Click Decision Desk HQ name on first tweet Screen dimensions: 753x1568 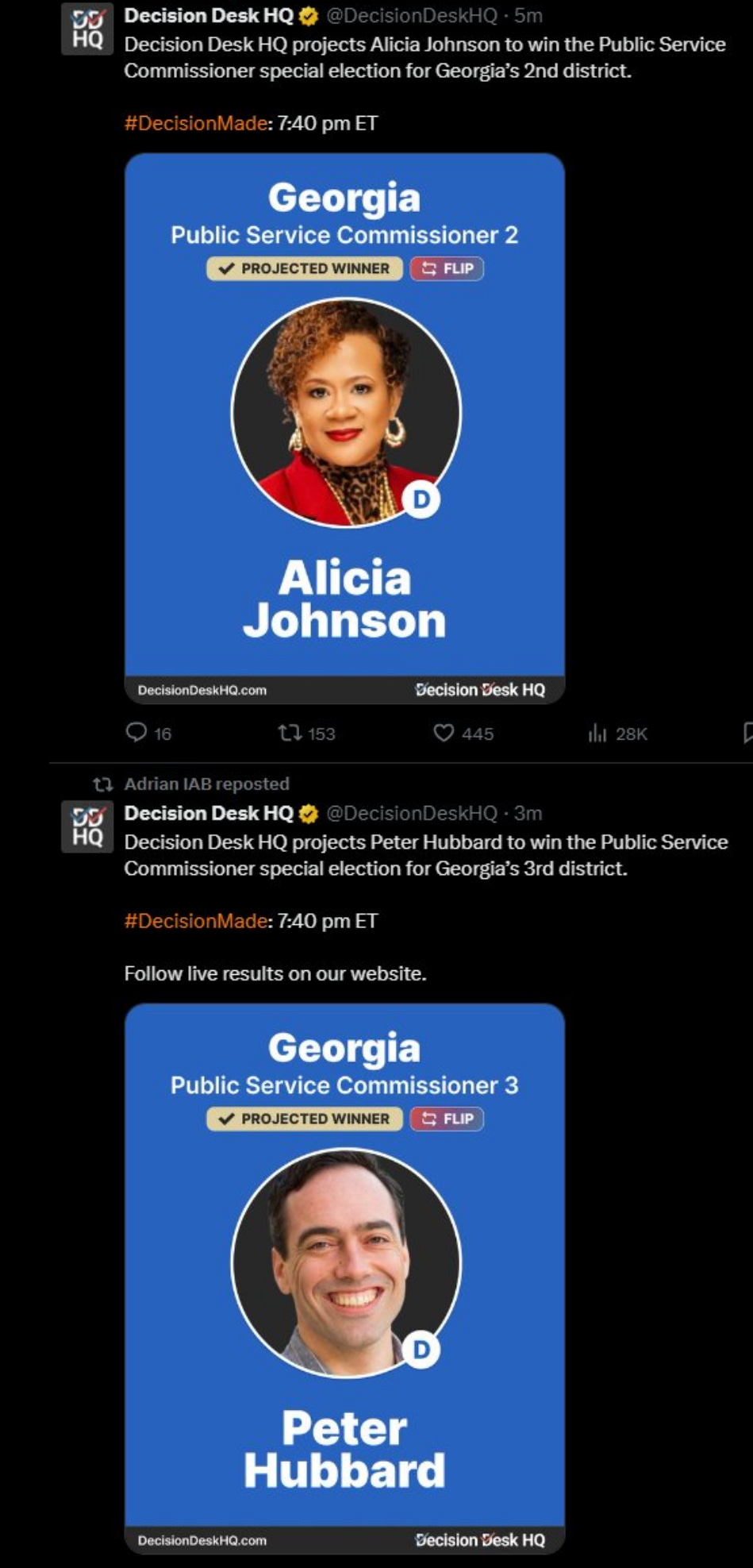pyautogui.click(x=209, y=15)
